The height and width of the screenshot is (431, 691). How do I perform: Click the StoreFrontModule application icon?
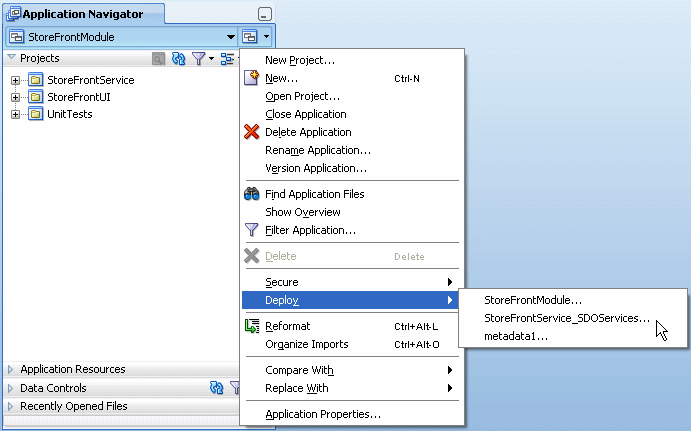click(x=17, y=37)
